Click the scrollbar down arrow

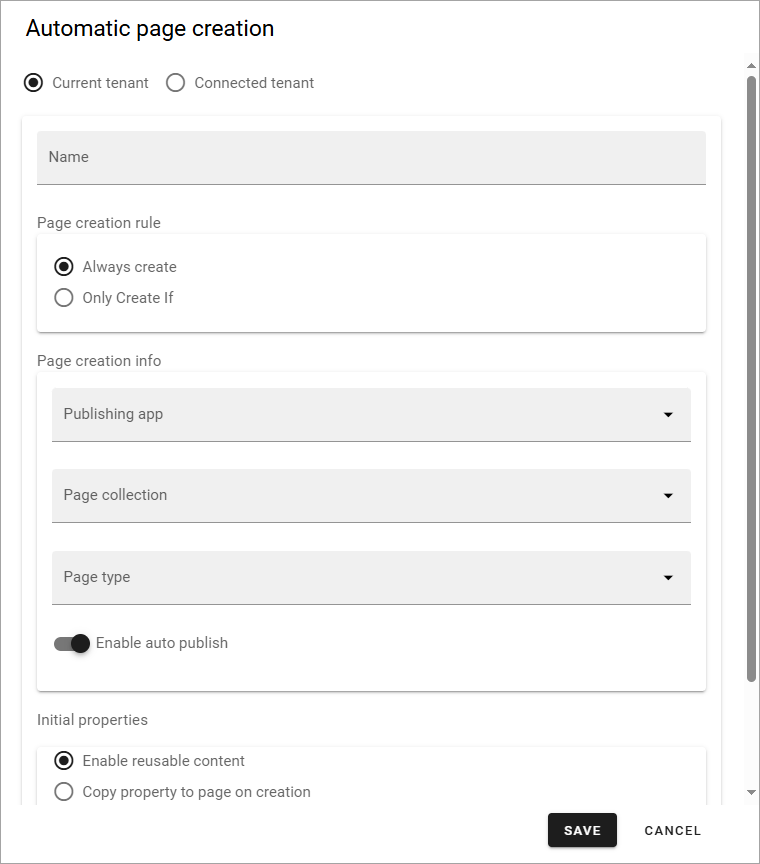click(x=751, y=792)
